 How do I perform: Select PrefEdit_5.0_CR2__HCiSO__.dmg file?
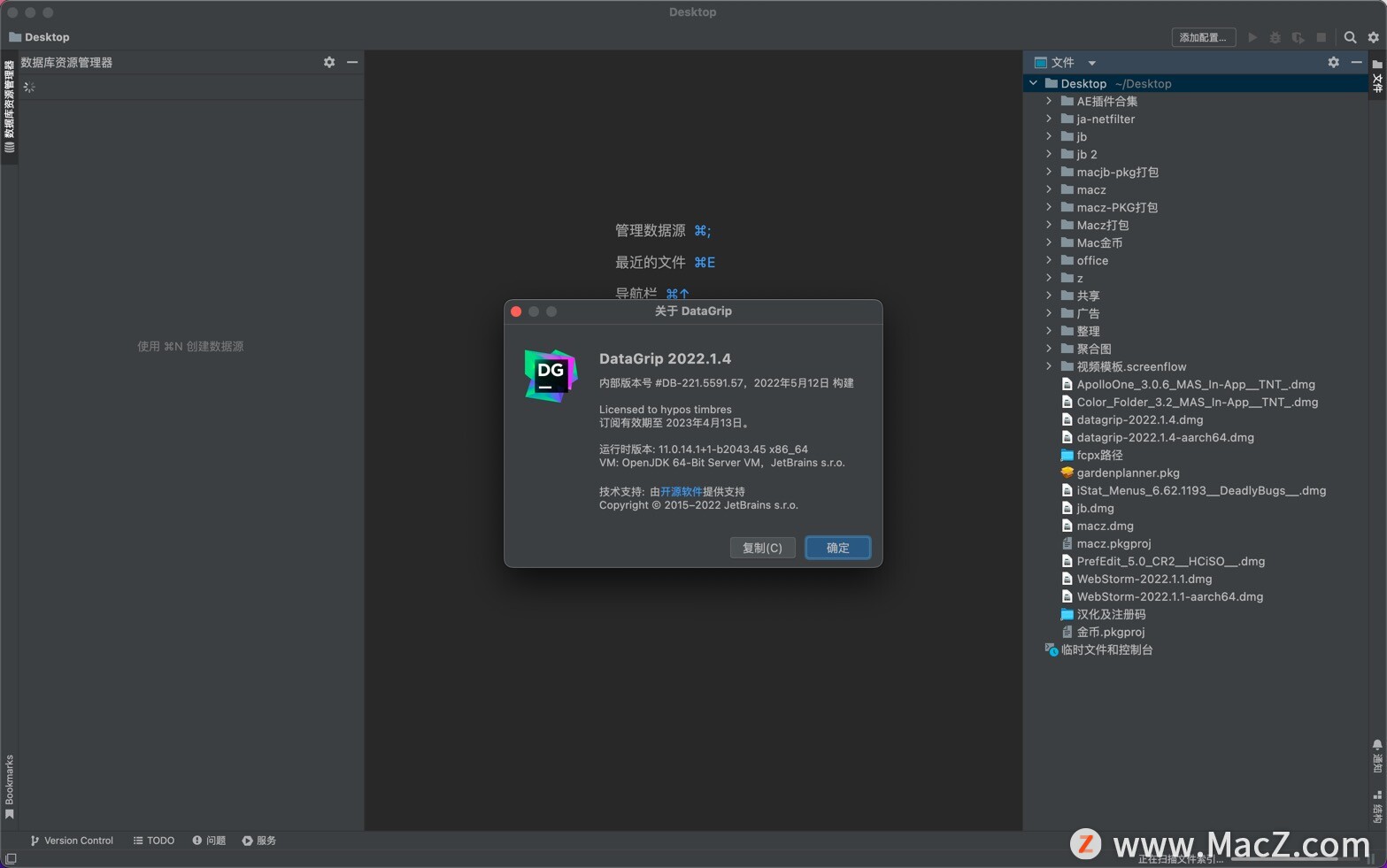[1163, 561]
